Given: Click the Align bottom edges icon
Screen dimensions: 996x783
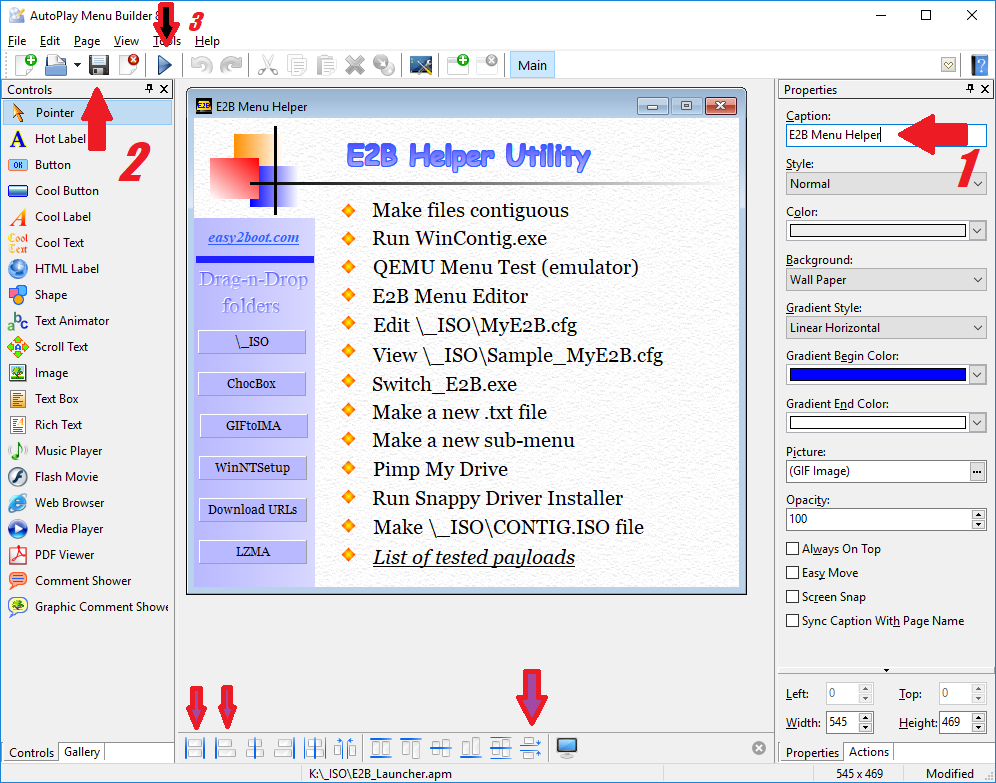Looking at the screenshot, I should click(x=471, y=748).
